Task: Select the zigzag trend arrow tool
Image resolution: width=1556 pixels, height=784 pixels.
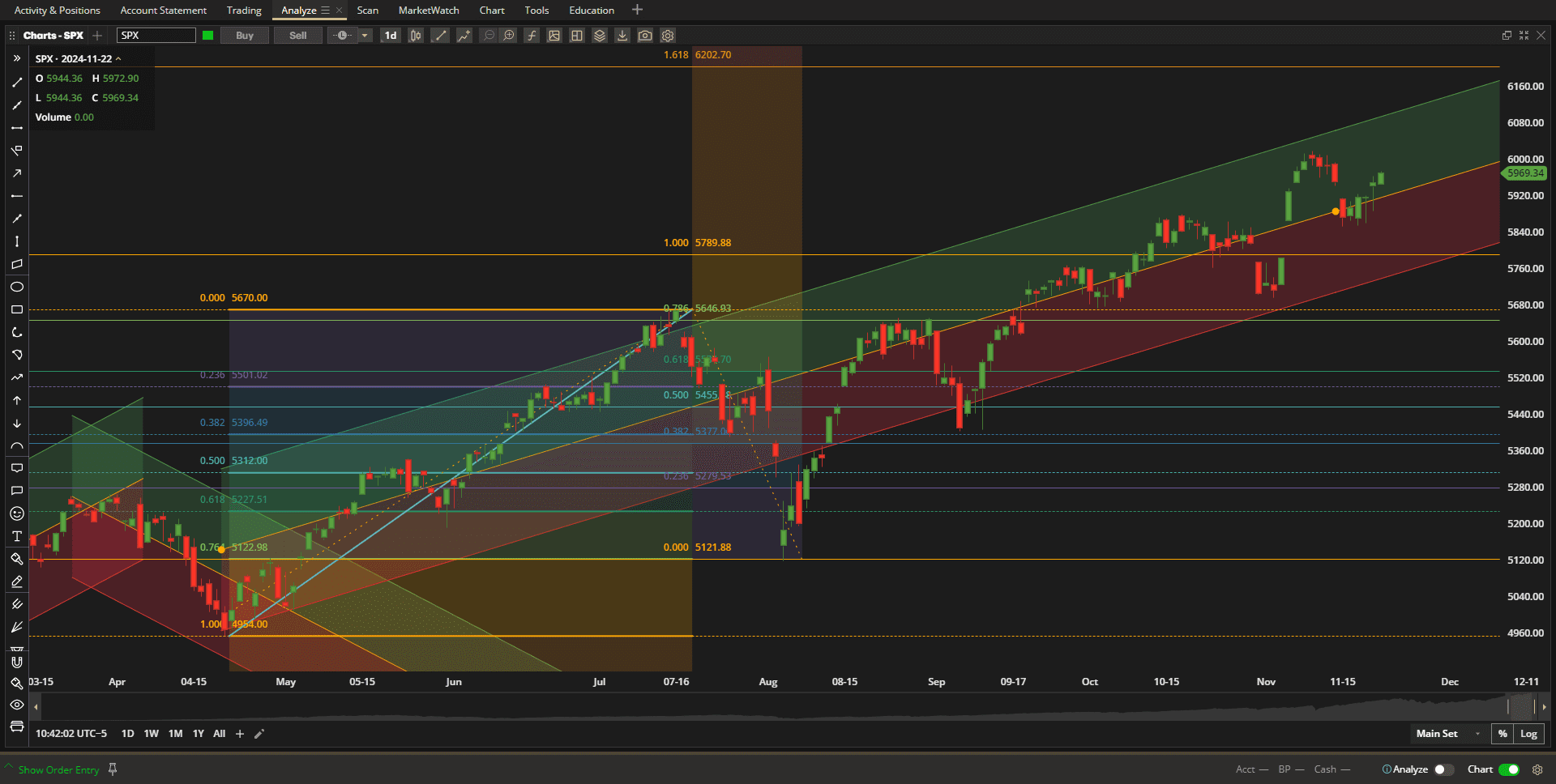Action: click(16, 377)
